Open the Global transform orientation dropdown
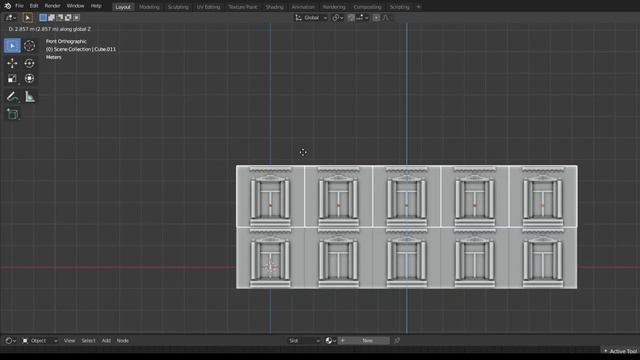The image size is (640, 360). point(311,18)
